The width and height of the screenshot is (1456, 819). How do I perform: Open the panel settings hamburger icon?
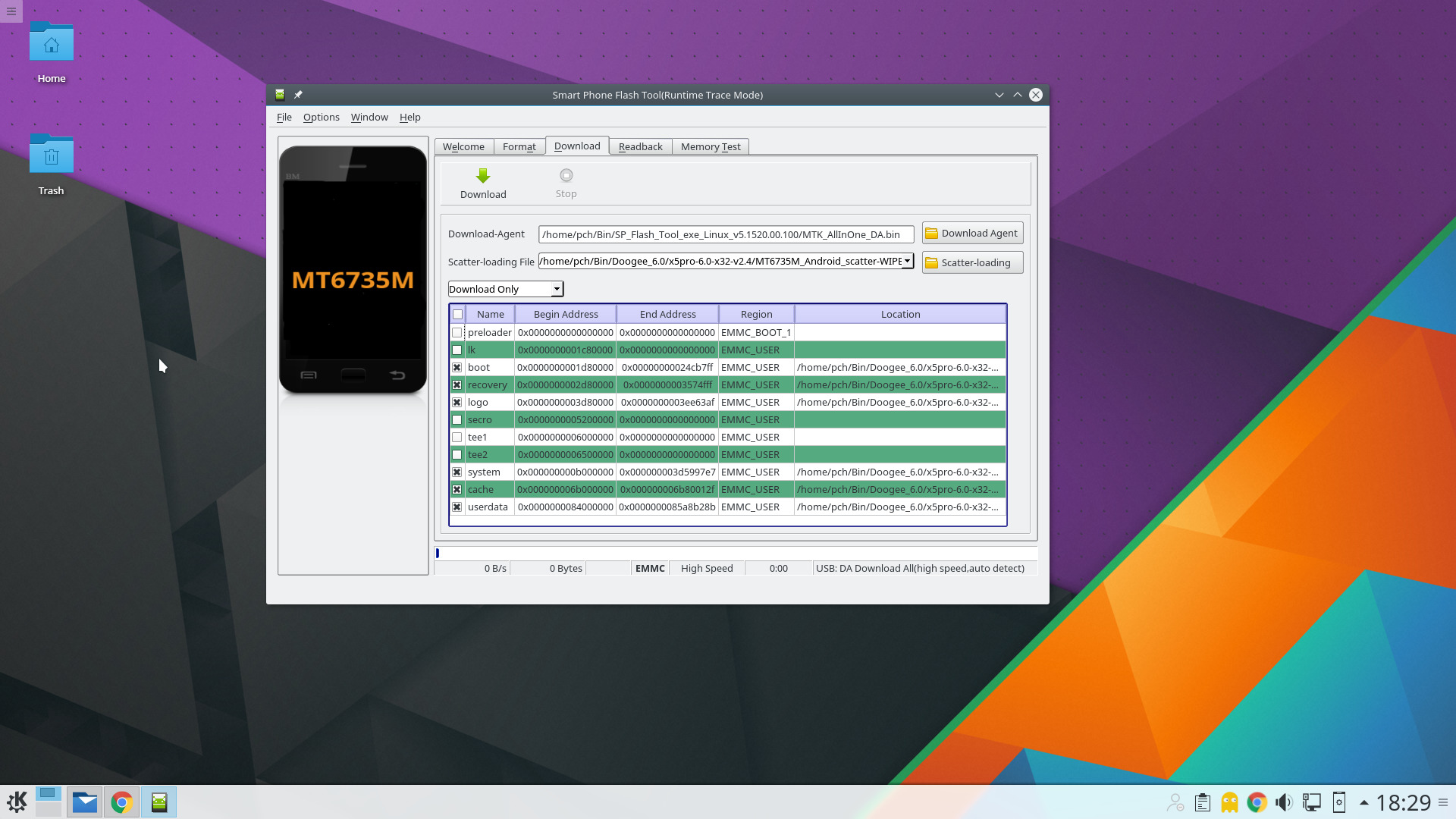click(1443, 802)
